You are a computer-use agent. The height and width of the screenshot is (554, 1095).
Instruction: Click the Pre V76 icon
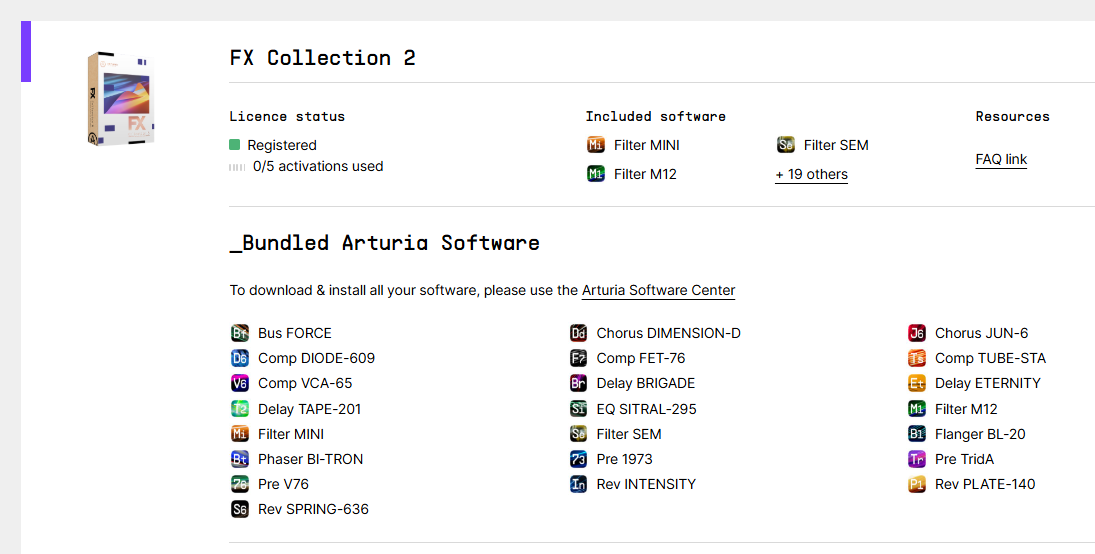pyautogui.click(x=240, y=484)
